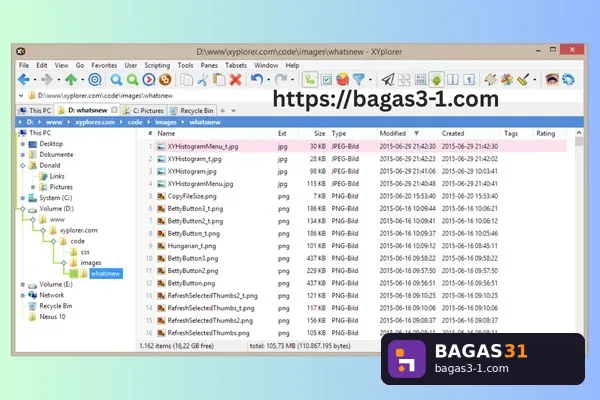Image resolution: width=600 pixels, height=400 pixels.
Task: Open the Tabsets menu
Action: (x=236, y=65)
